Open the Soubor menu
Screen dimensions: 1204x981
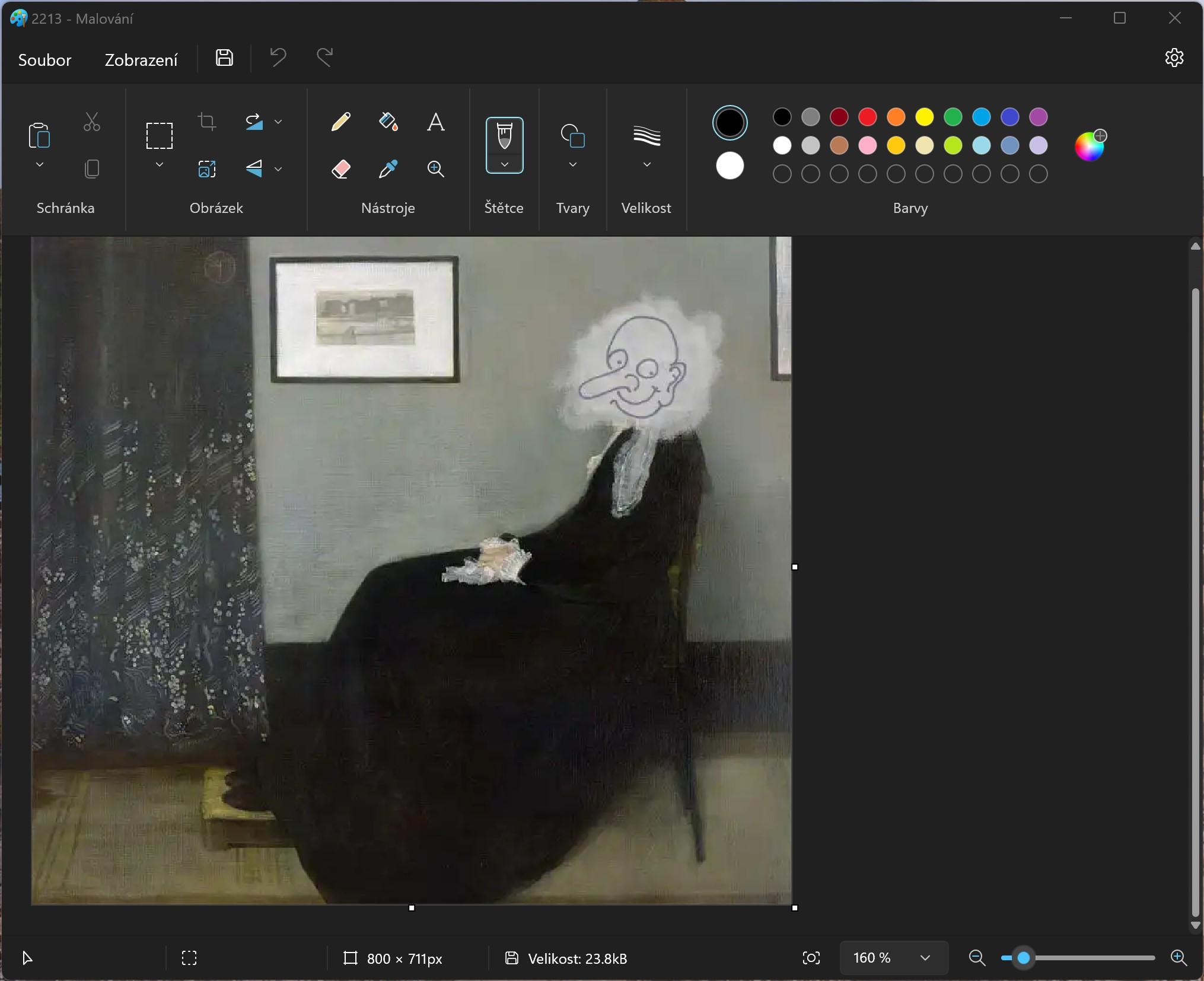tap(44, 60)
